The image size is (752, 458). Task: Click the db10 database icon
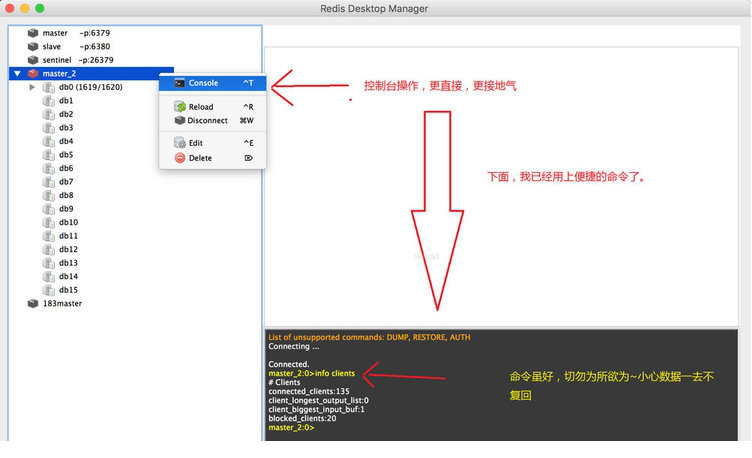pyautogui.click(x=48, y=223)
